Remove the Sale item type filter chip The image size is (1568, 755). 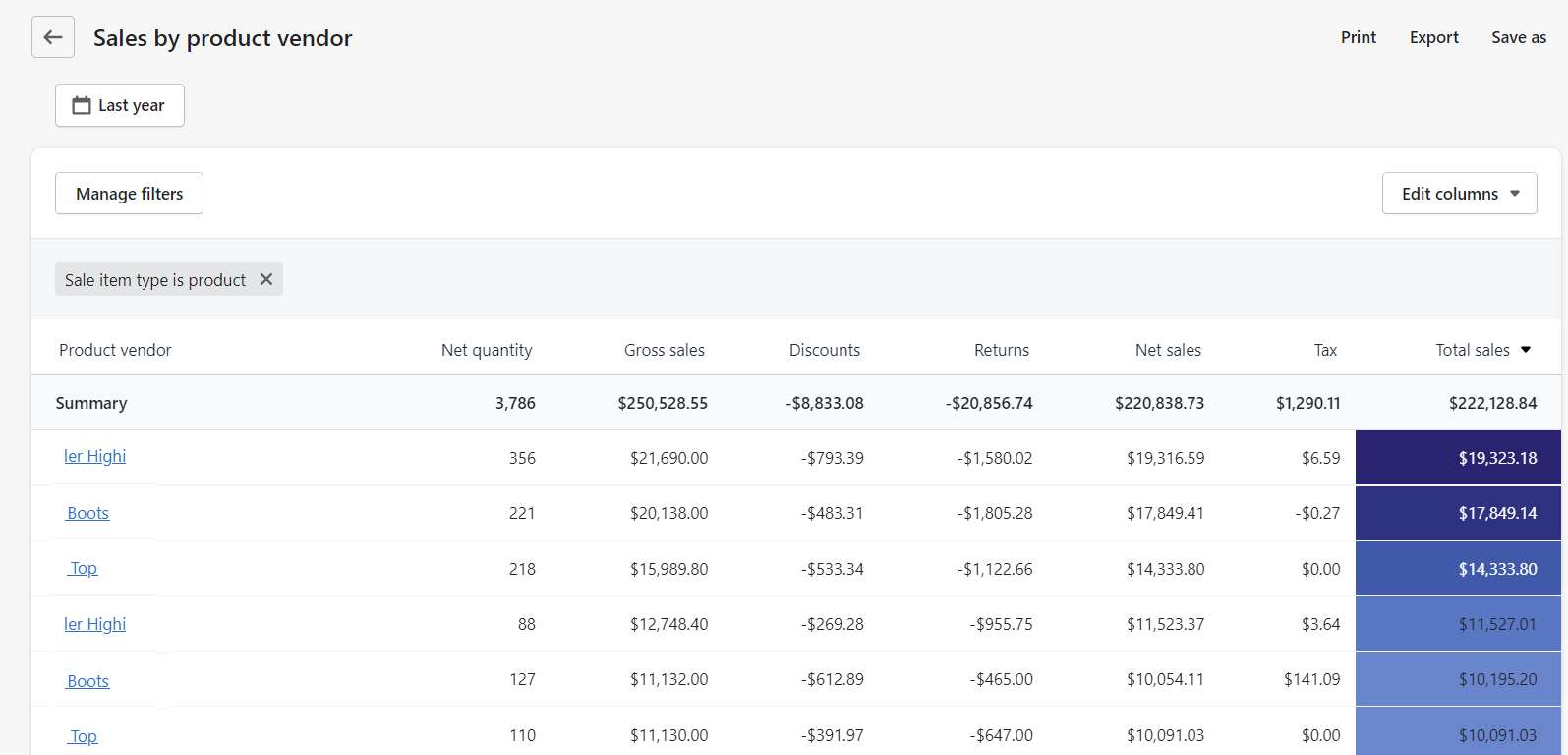point(266,279)
